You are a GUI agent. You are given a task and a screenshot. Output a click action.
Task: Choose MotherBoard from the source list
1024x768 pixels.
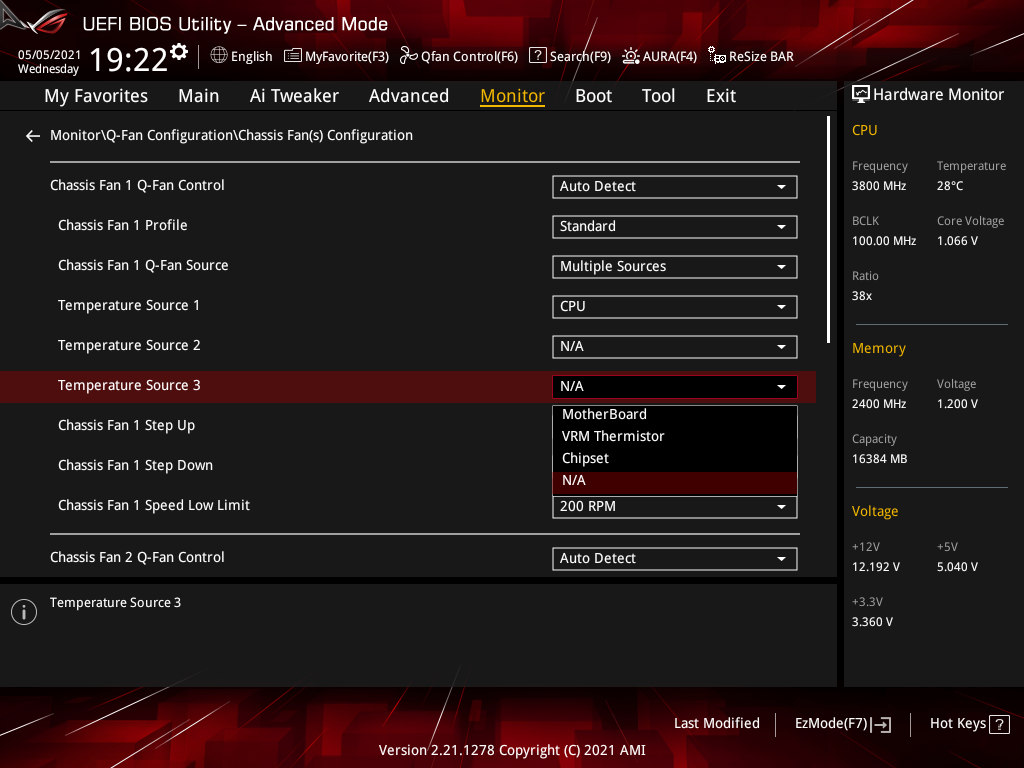click(675, 415)
